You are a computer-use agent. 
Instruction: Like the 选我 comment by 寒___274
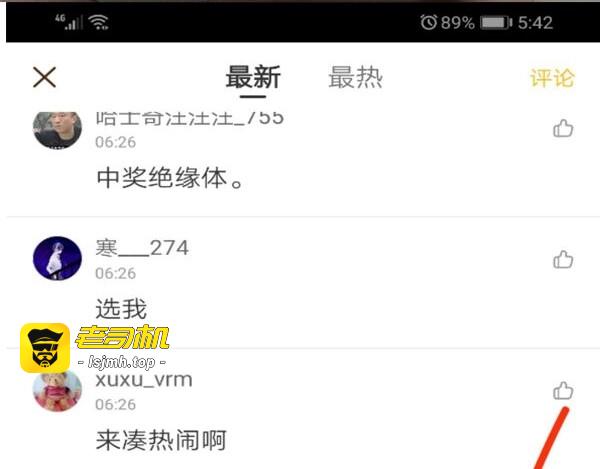[x=563, y=260]
